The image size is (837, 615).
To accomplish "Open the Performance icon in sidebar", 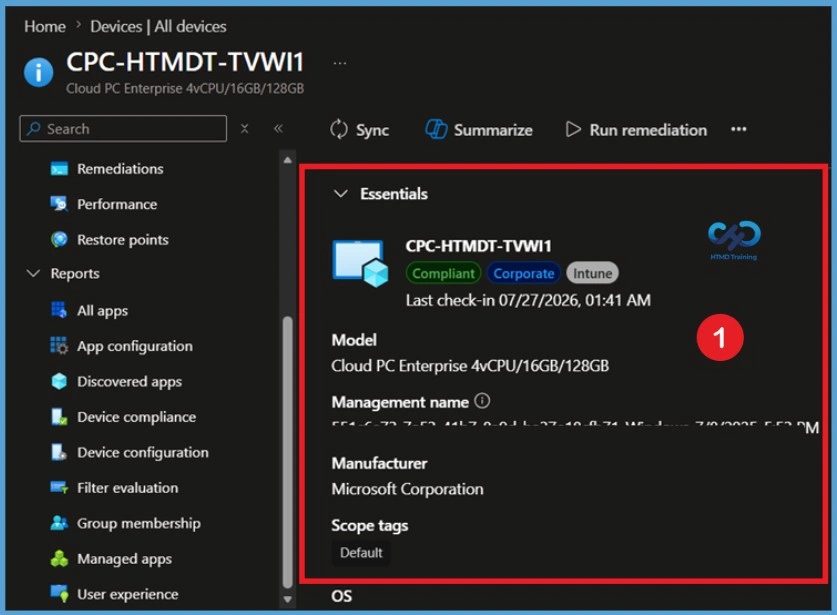I will tap(59, 204).
